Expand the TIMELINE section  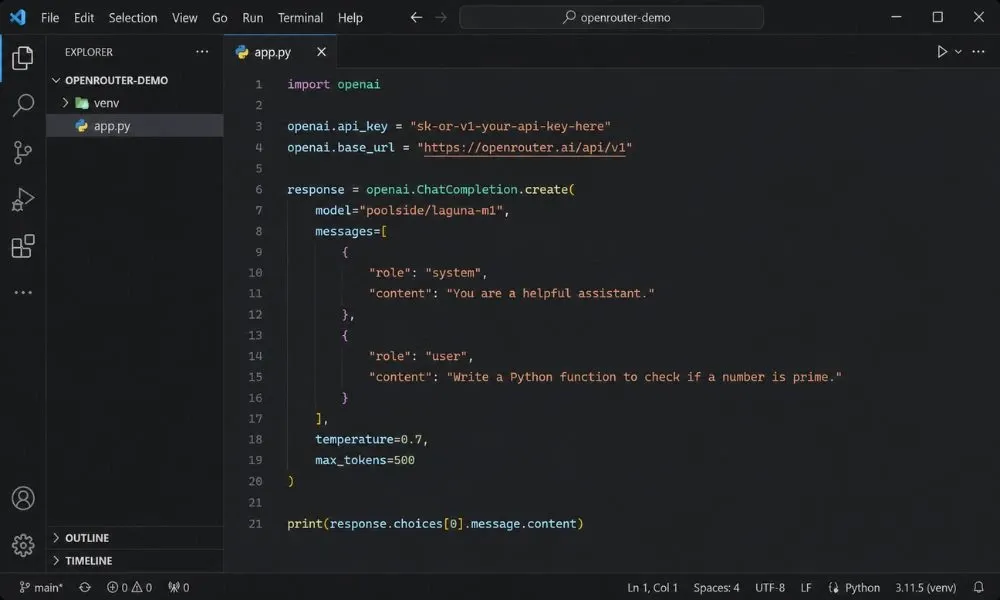pyautogui.click(x=56, y=560)
